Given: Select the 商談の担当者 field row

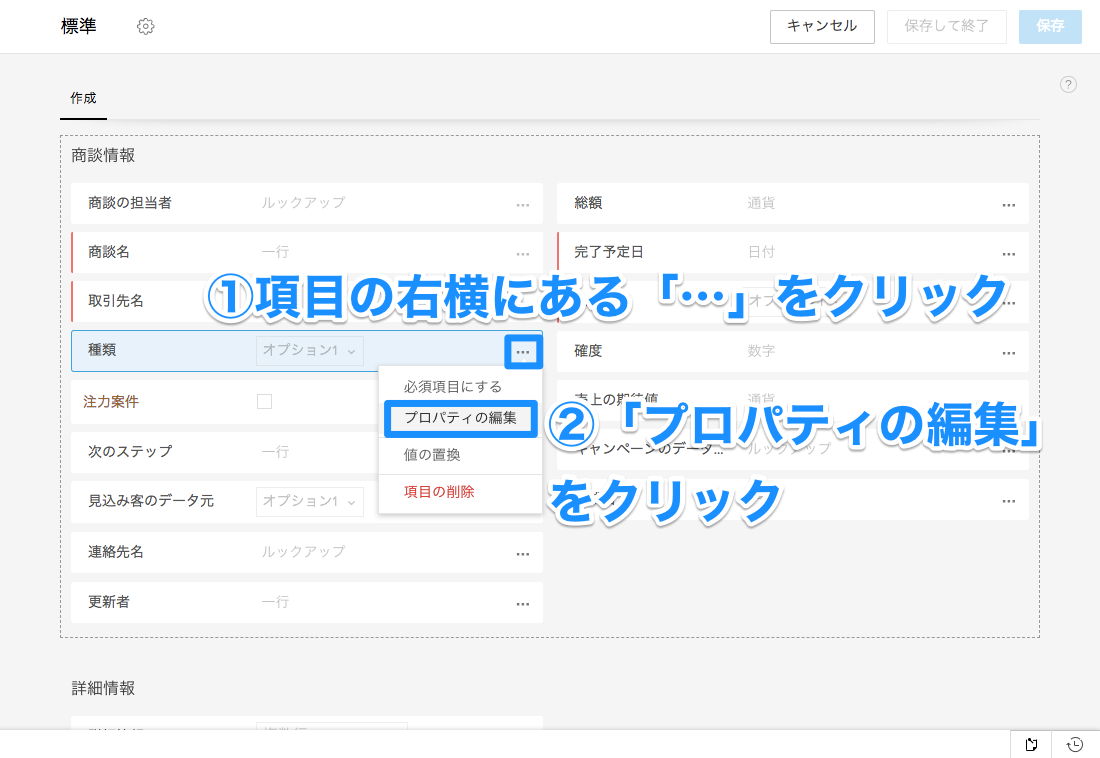Looking at the screenshot, I should pos(307,204).
